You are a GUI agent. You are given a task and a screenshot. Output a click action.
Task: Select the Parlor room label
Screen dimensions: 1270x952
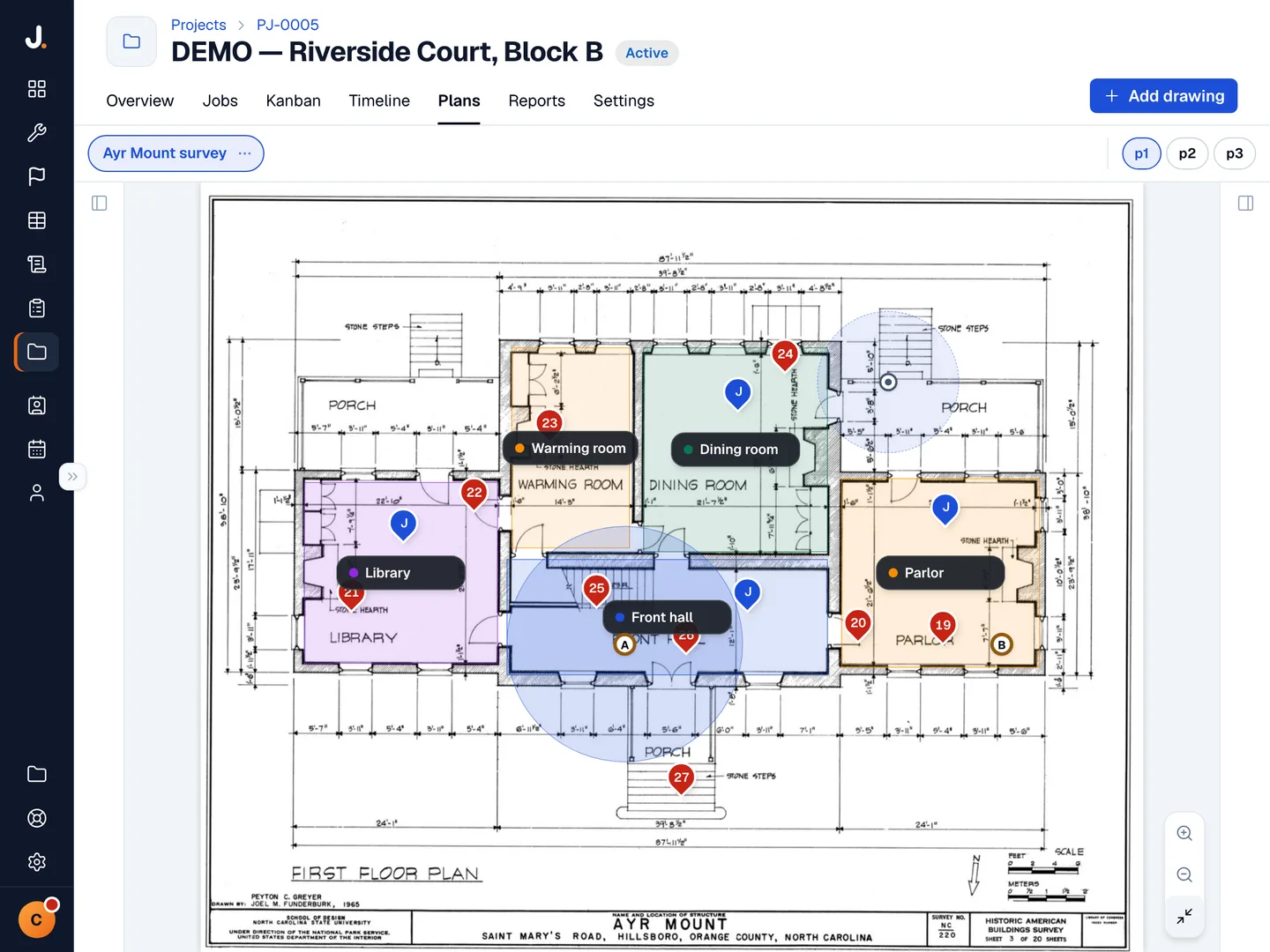tap(940, 573)
